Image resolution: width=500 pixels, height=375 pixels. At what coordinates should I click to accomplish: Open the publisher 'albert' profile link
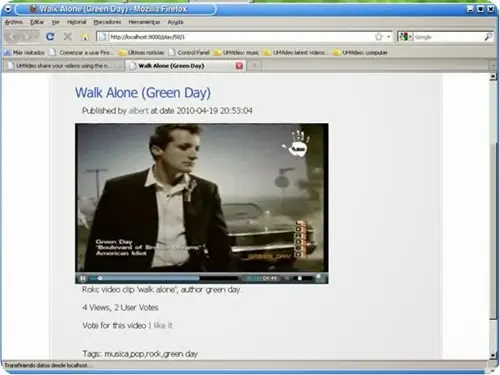click(138, 111)
